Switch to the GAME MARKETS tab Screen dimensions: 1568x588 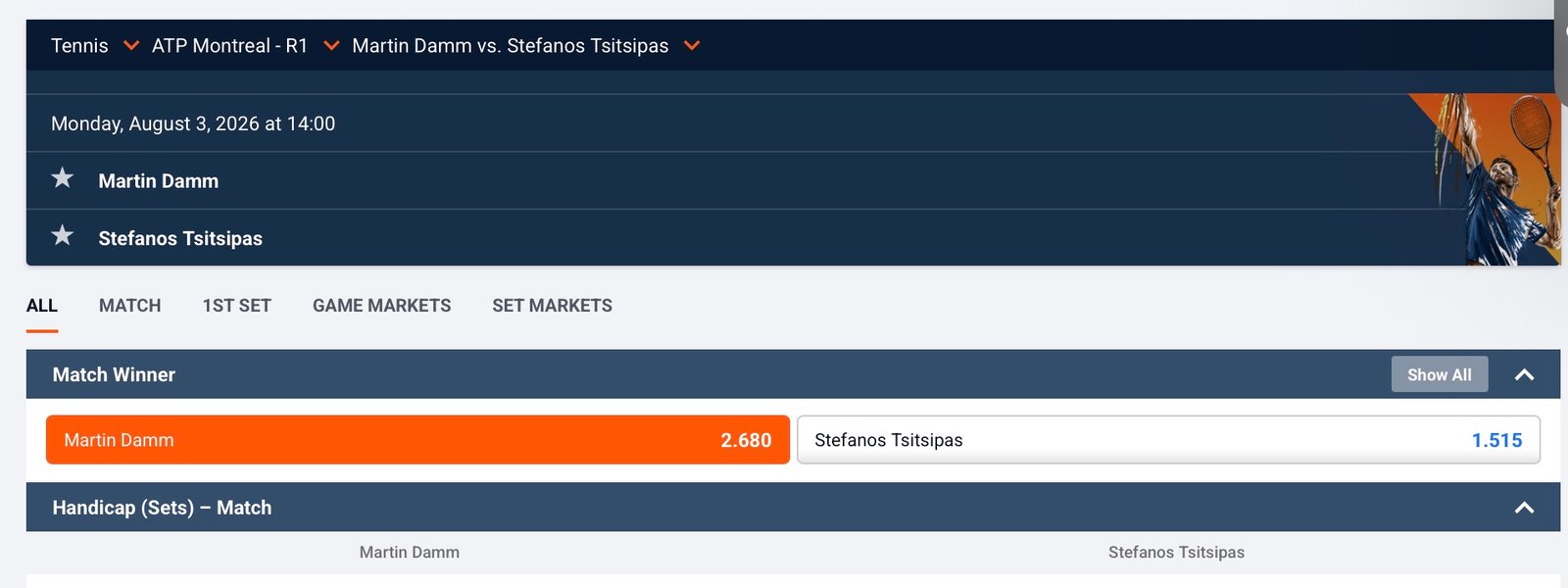click(x=381, y=306)
